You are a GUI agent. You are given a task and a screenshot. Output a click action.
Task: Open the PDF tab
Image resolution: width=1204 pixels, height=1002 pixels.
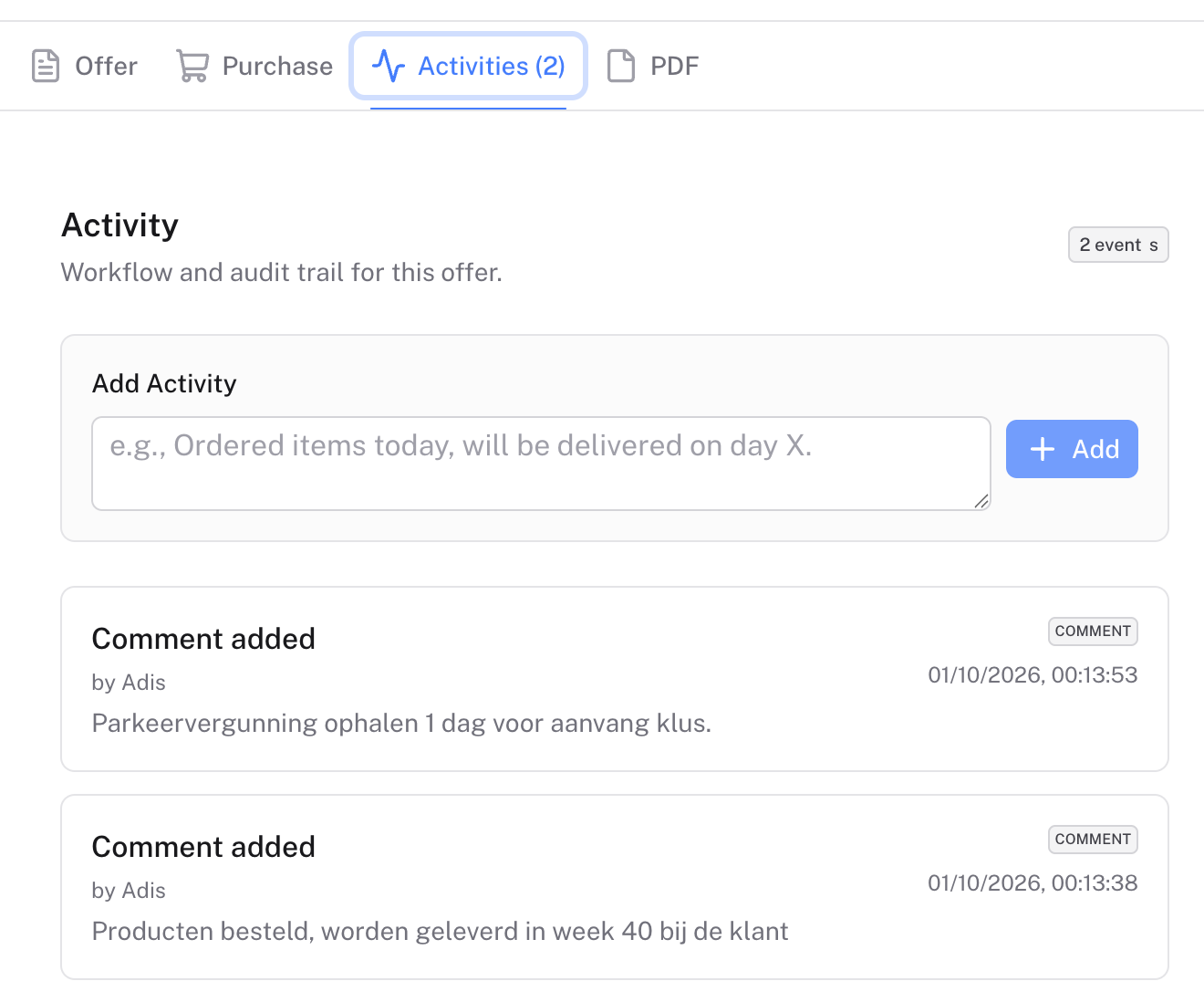coord(653,66)
